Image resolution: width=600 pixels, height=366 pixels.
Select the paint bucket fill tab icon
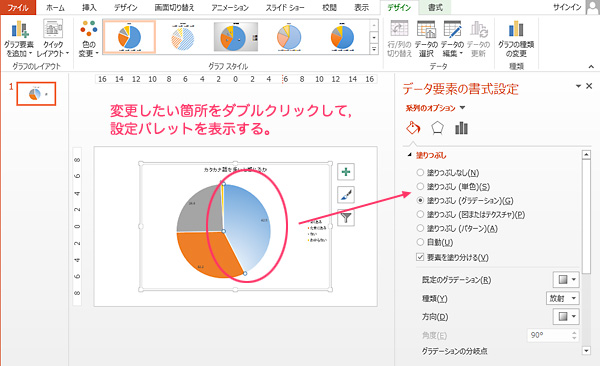point(413,128)
